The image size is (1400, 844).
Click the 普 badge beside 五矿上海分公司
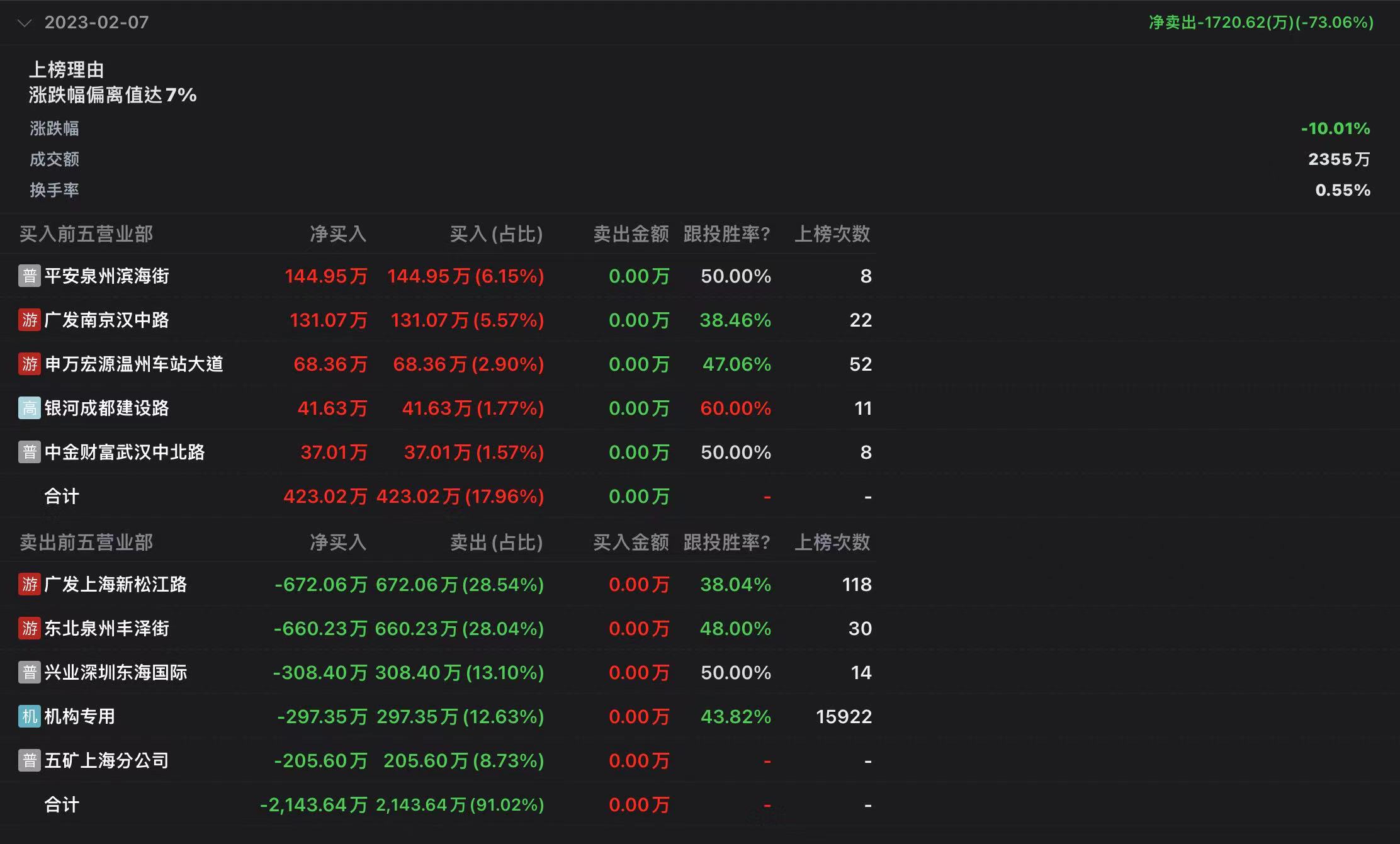coord(30,760)
